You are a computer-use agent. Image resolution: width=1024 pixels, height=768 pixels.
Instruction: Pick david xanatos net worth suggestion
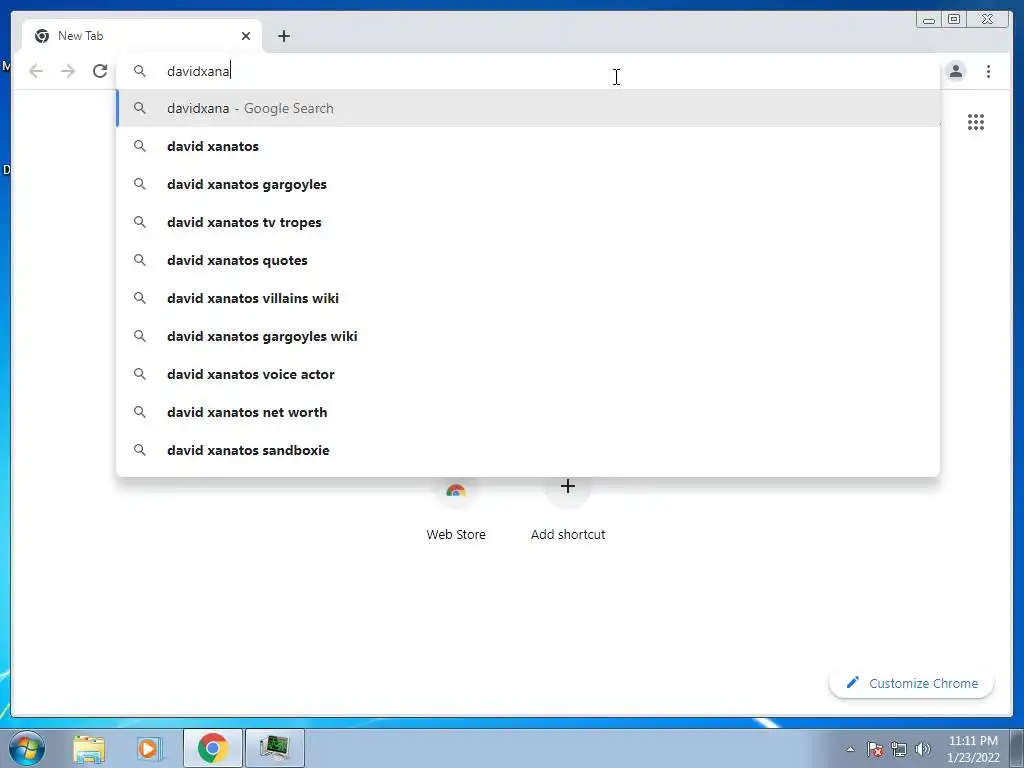(x=528, y=412)
